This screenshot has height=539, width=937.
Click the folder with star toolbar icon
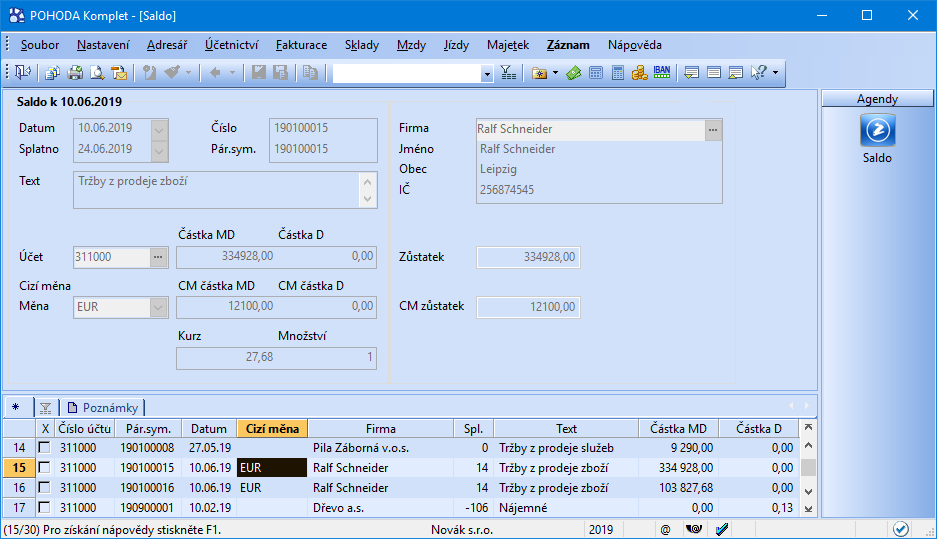[540, 73]
